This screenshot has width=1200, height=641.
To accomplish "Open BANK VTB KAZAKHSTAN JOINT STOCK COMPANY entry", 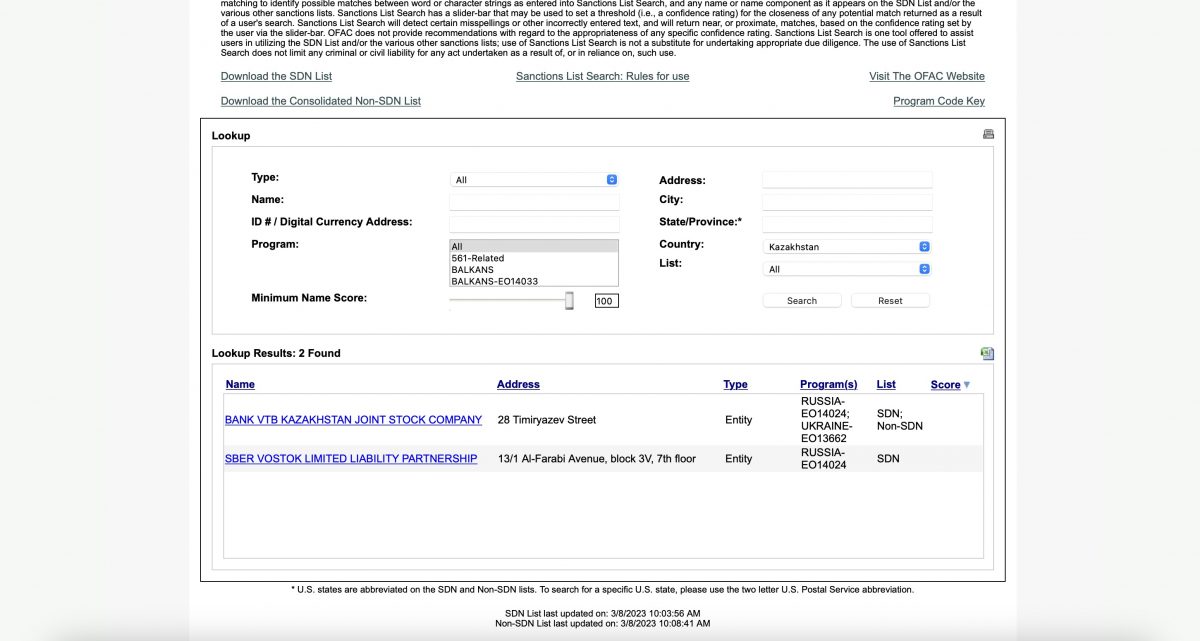I will click(353, 420).
